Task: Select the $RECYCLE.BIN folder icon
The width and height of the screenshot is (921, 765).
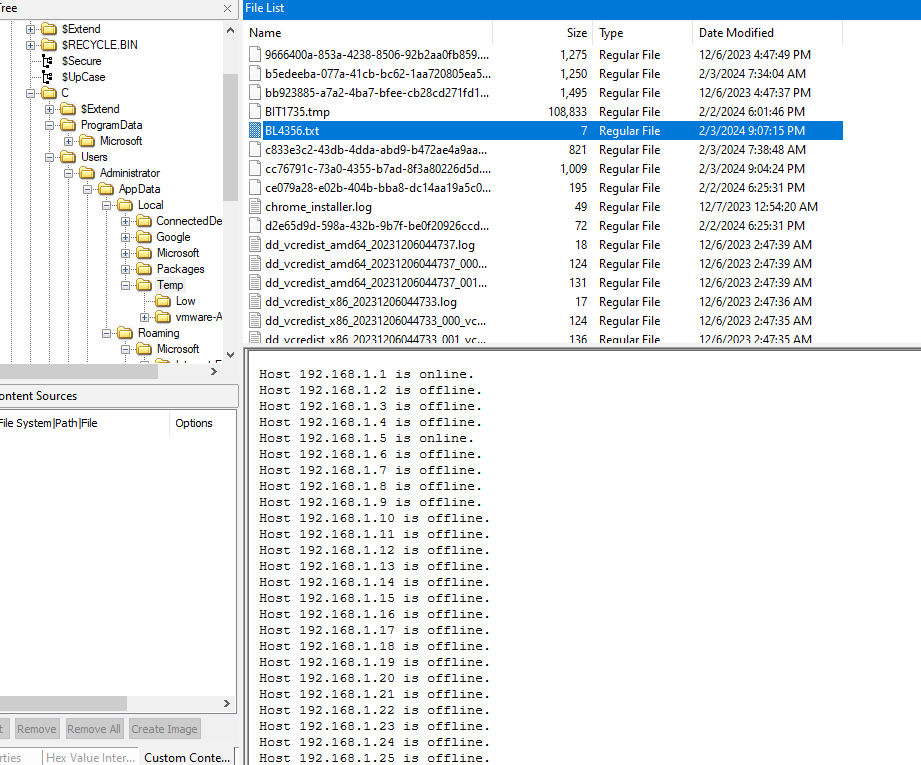Action: click(49, 45)
